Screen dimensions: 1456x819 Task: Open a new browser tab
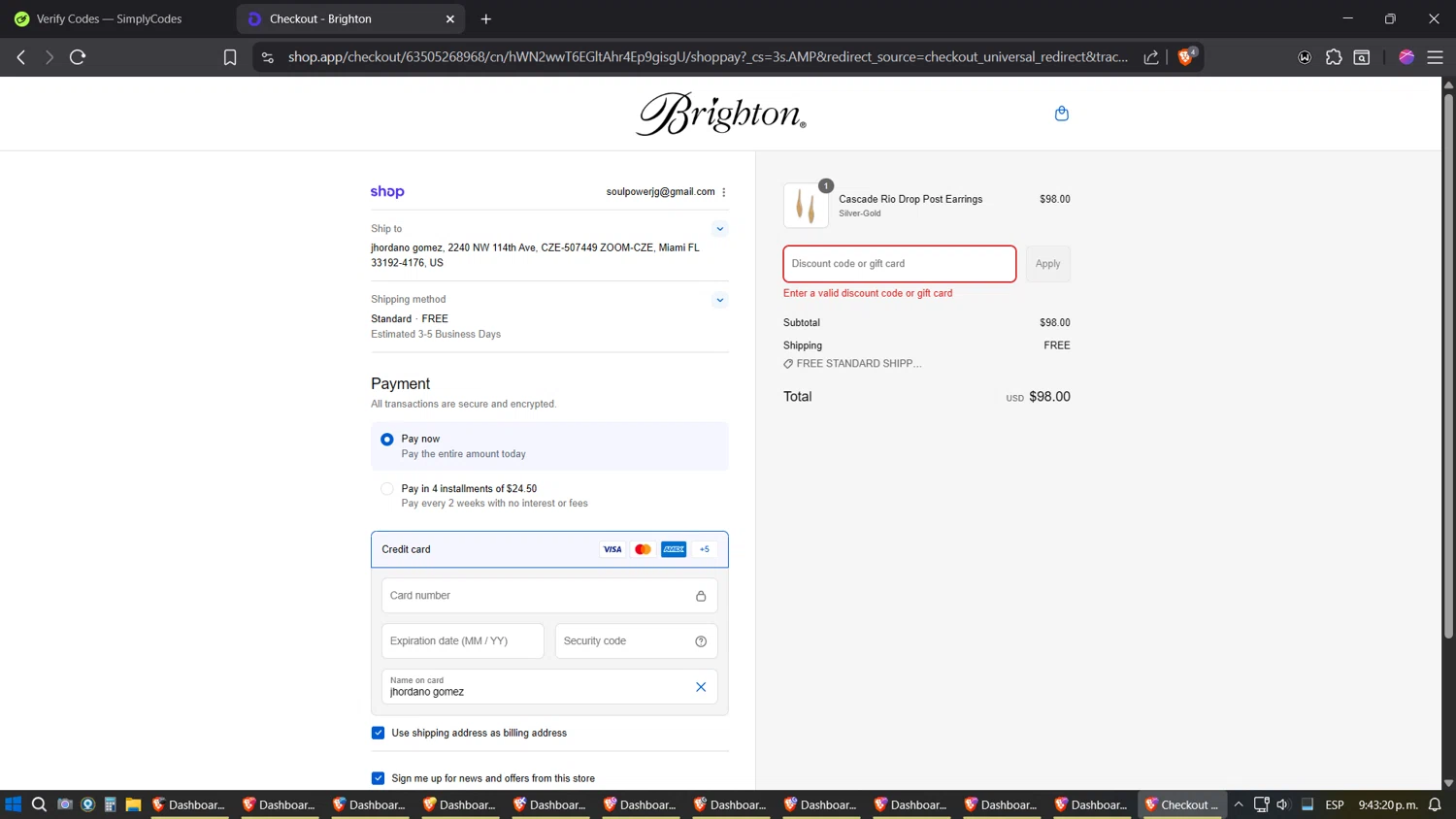486,18
